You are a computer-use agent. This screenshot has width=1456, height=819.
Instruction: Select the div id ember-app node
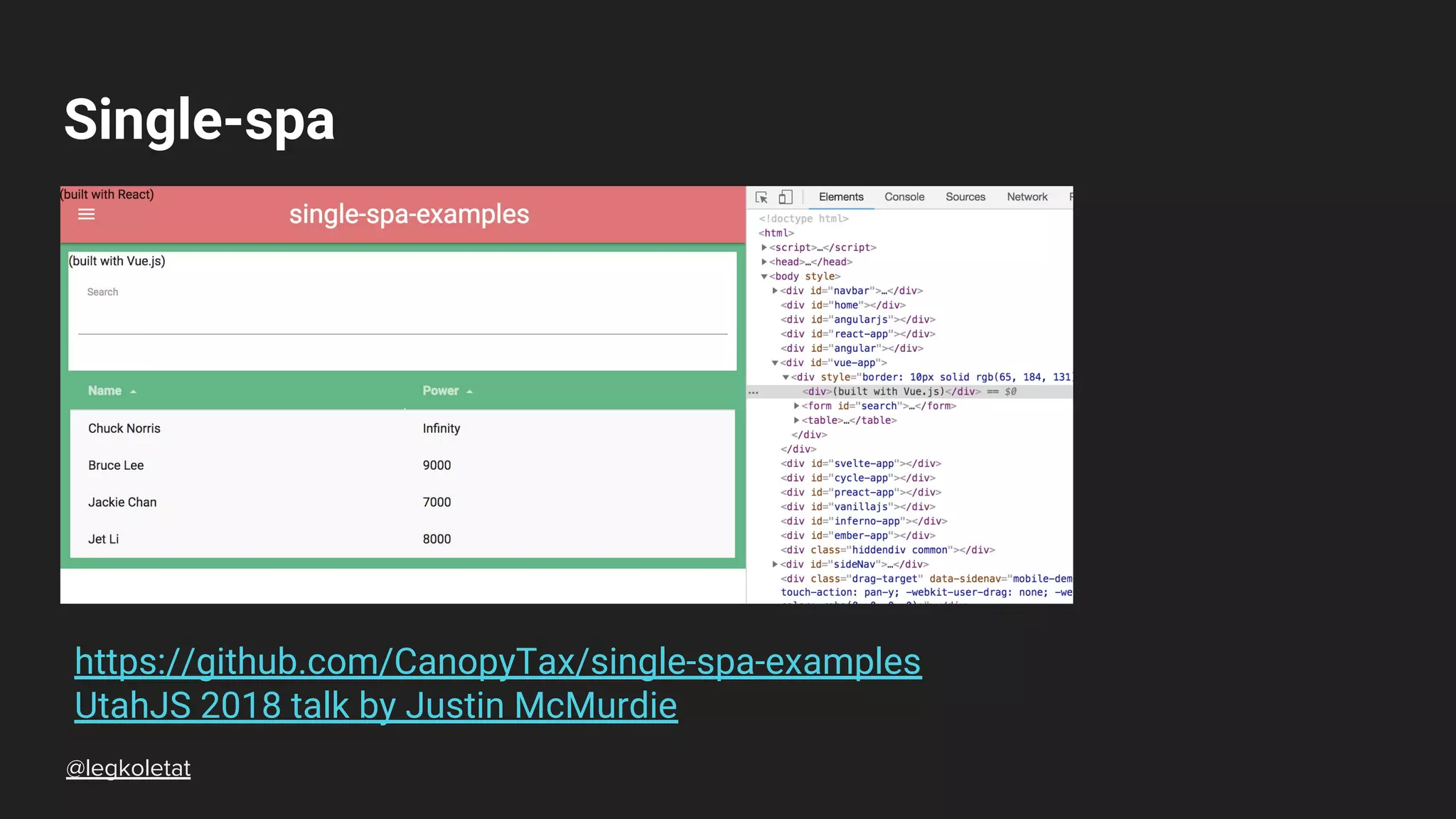858,535
